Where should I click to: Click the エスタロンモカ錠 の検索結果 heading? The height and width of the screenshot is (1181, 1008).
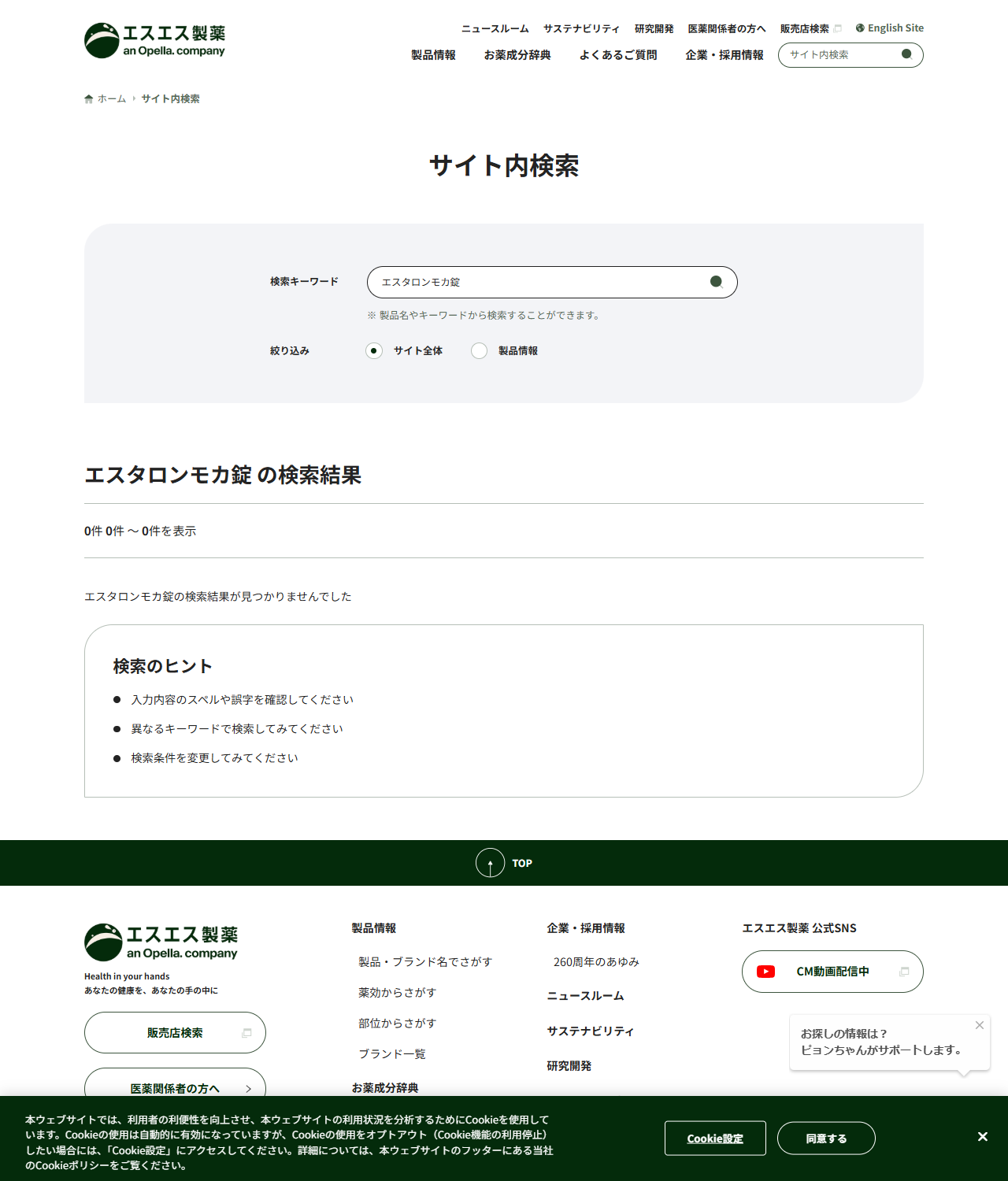(223, 475)
